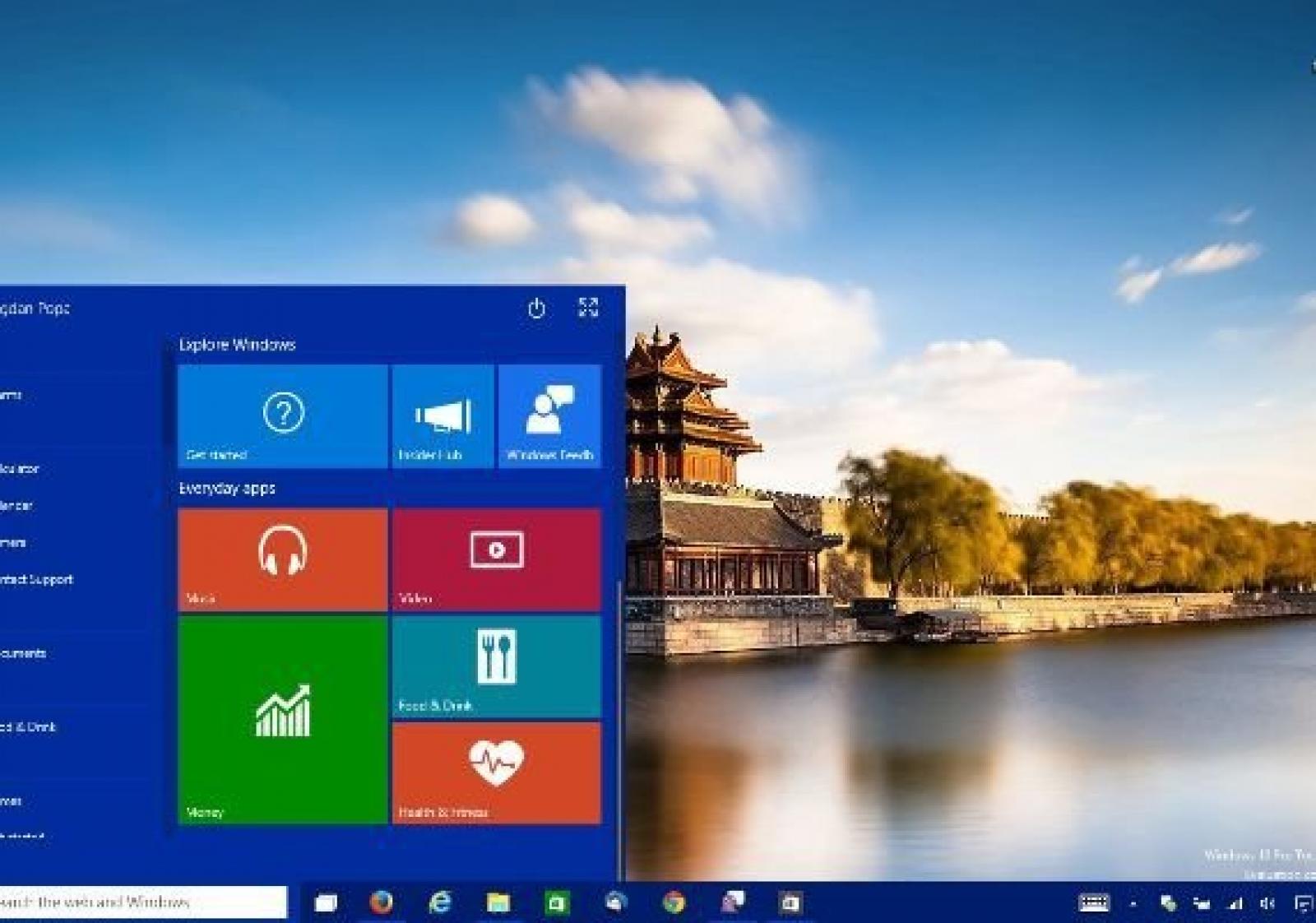Launch the Video app tile
The height and width of the screenshot is (923, 1316).
[x=496, y=559]
